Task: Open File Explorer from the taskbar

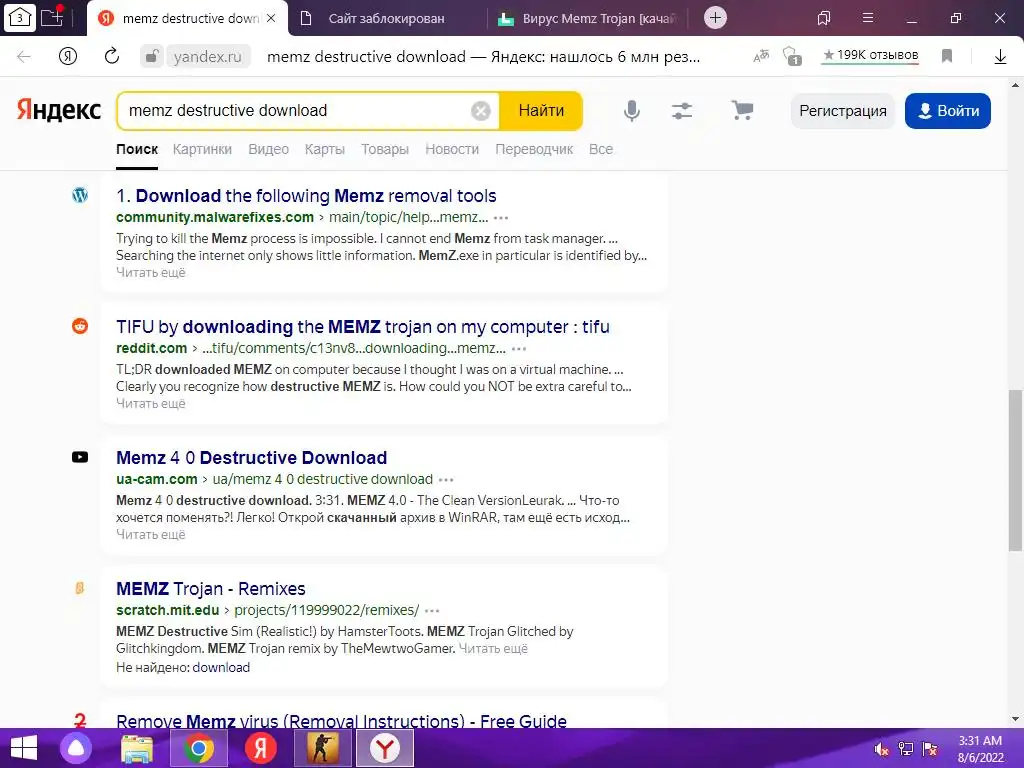Action: pyautogui.click(x=136, y=748)
